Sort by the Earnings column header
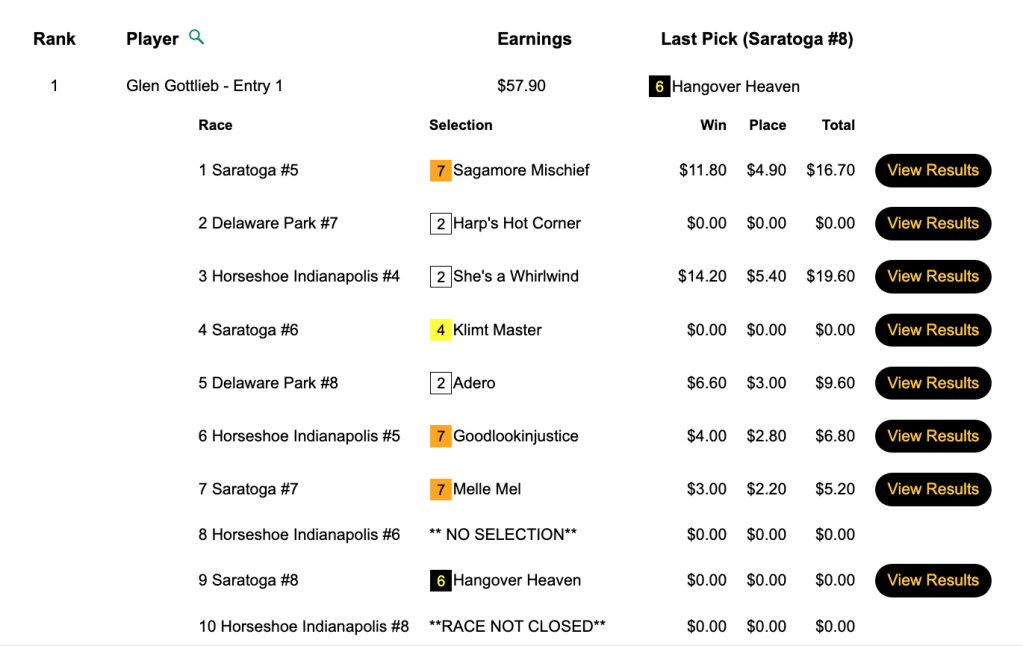The image size is (1023, 646). coord(534,39)
